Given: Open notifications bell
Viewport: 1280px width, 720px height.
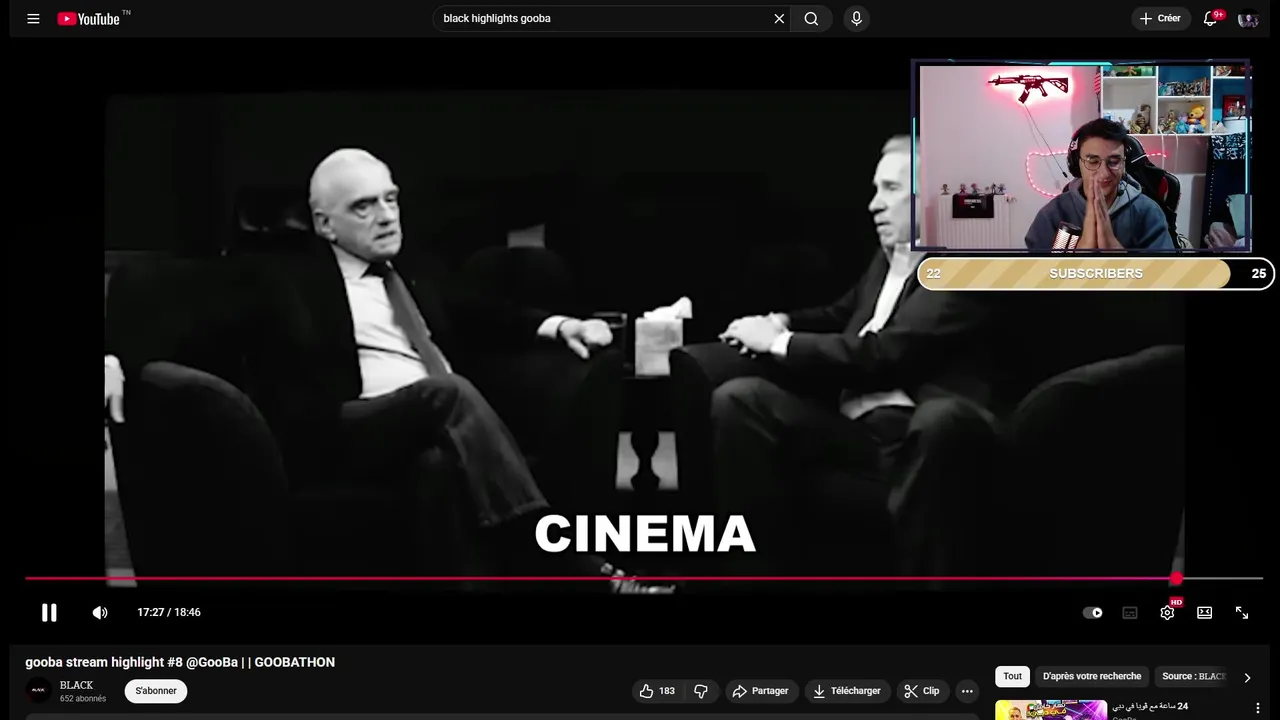Looking at the screenshot, I should point(1210,18).
